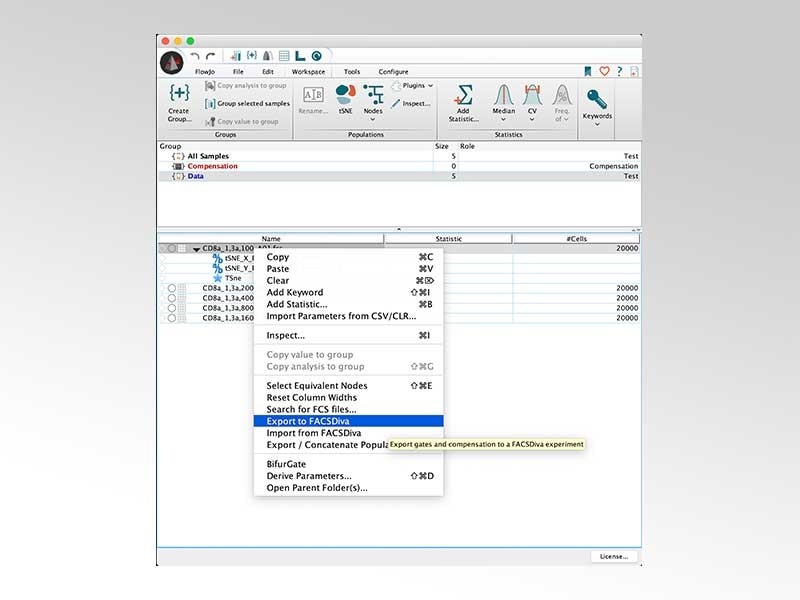
Task: Choose Export to FACSDiva menu entry
Action: pyautogui.click(x=348, y=421)
